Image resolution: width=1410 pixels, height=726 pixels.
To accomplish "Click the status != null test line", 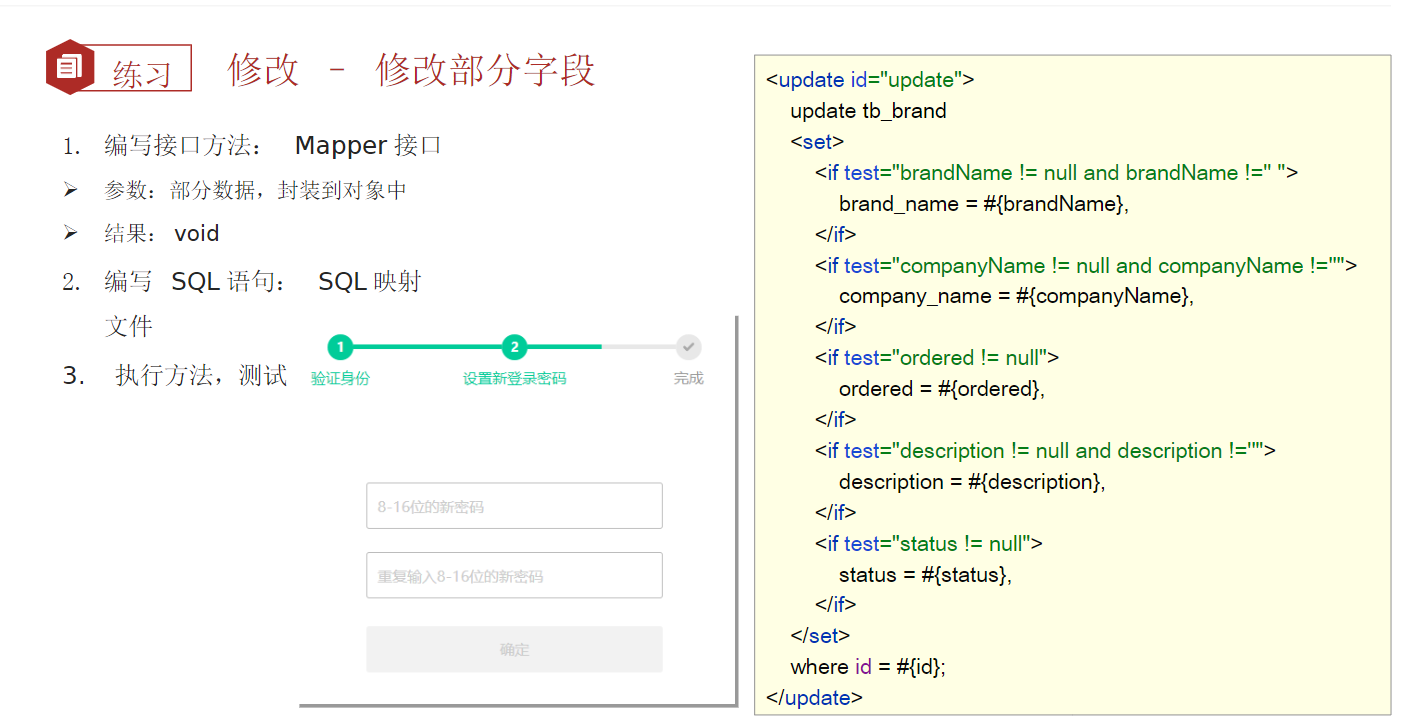I will pos(928,543).
